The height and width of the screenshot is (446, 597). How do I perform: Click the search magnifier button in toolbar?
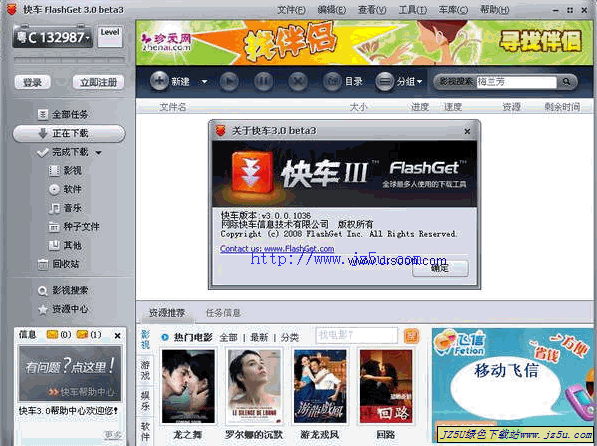(x=566, y=82)
